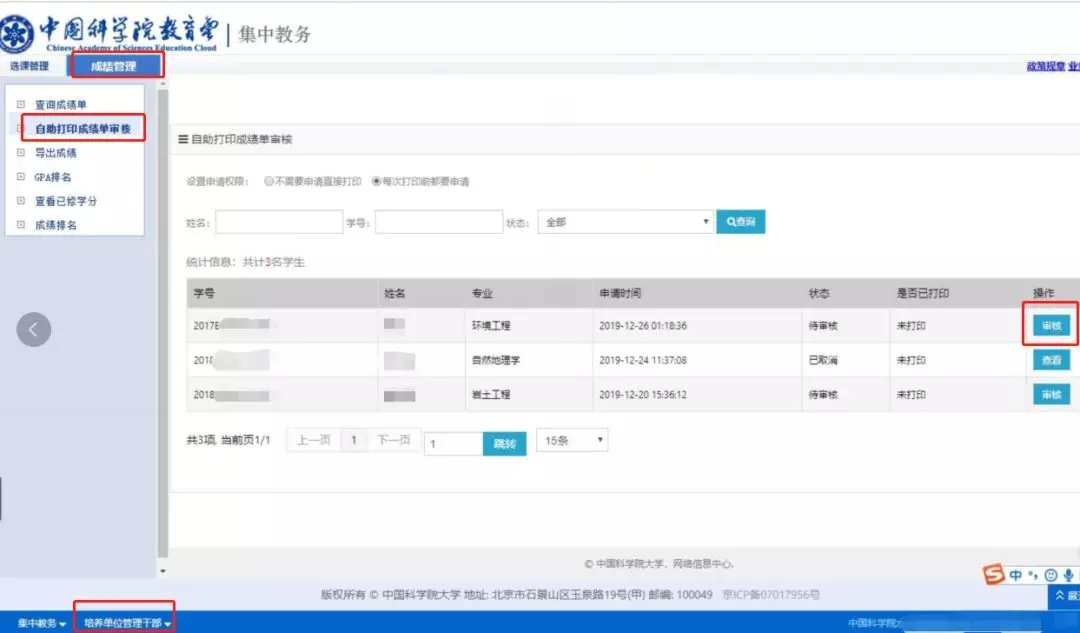Click the left arrow collapse circle icon
1080x633 pixels.
[34, 329]
